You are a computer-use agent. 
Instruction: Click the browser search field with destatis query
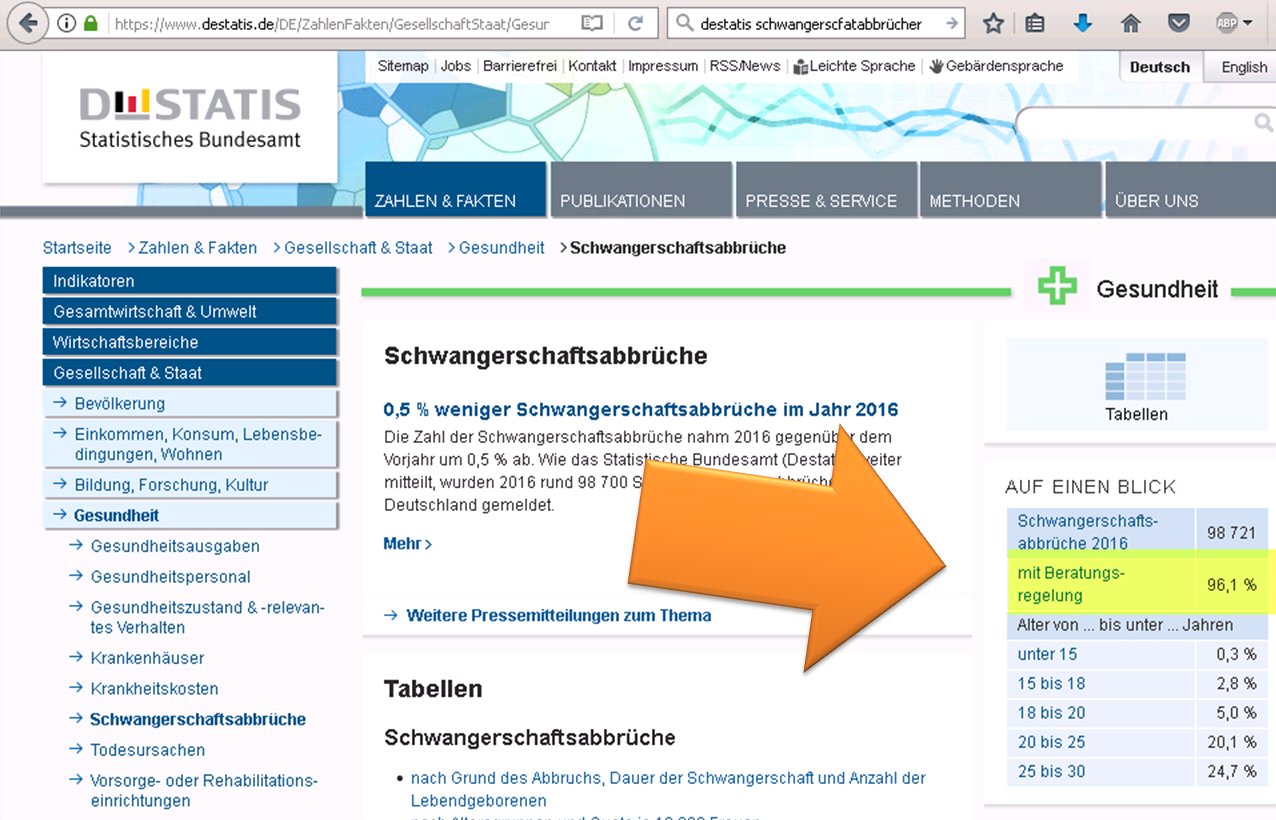(818, 23)
